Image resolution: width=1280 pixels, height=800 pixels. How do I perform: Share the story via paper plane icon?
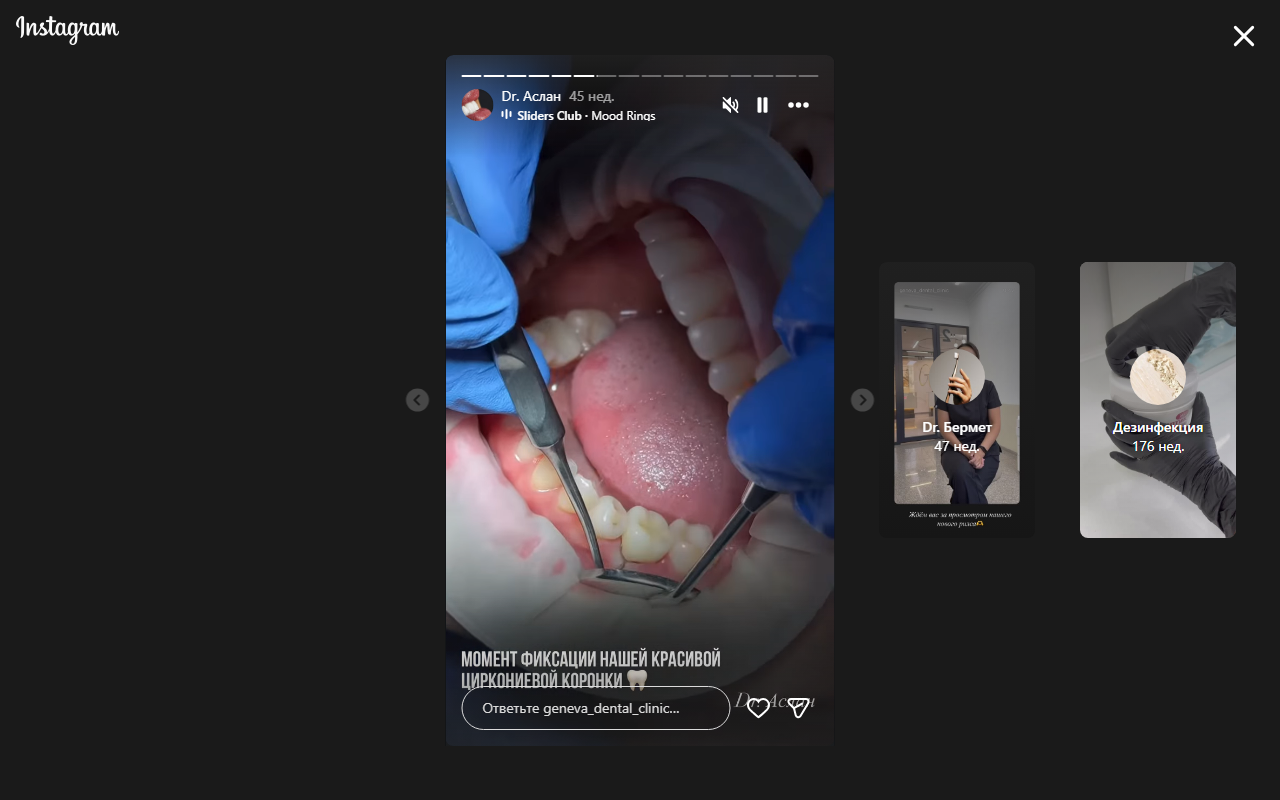click(798, 708)
